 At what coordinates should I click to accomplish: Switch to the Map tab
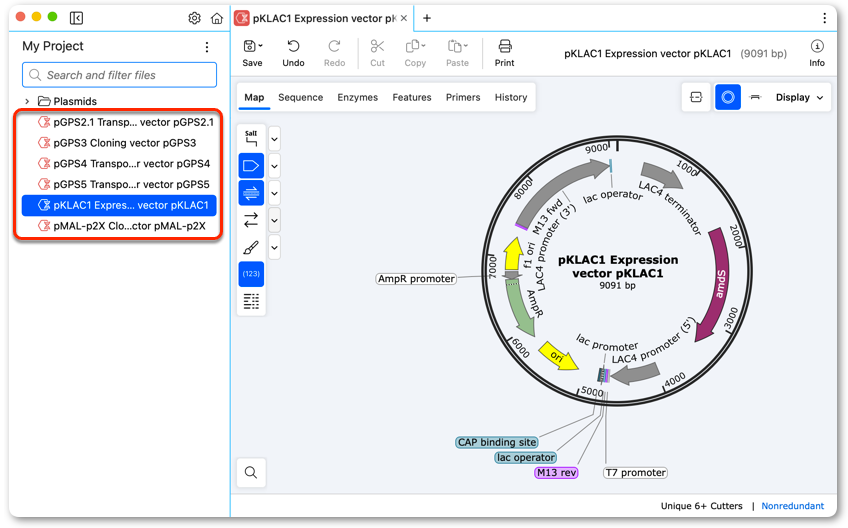[x=254, y=97]
